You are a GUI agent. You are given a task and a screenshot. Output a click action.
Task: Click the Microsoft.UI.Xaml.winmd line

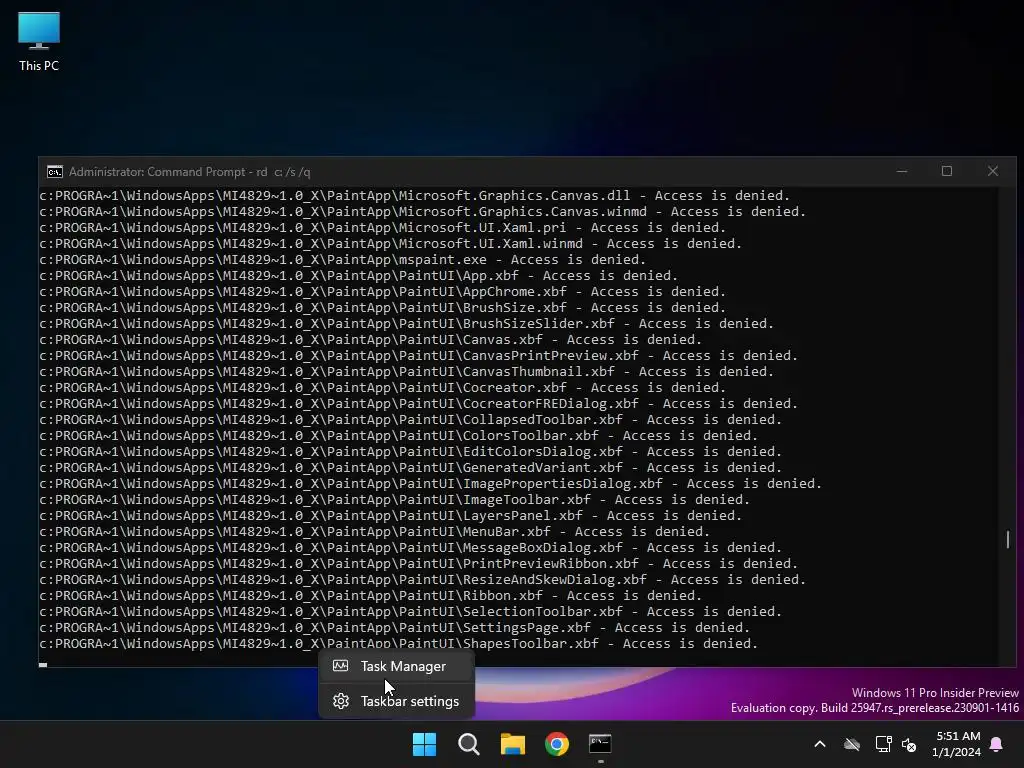pos(391,244)
